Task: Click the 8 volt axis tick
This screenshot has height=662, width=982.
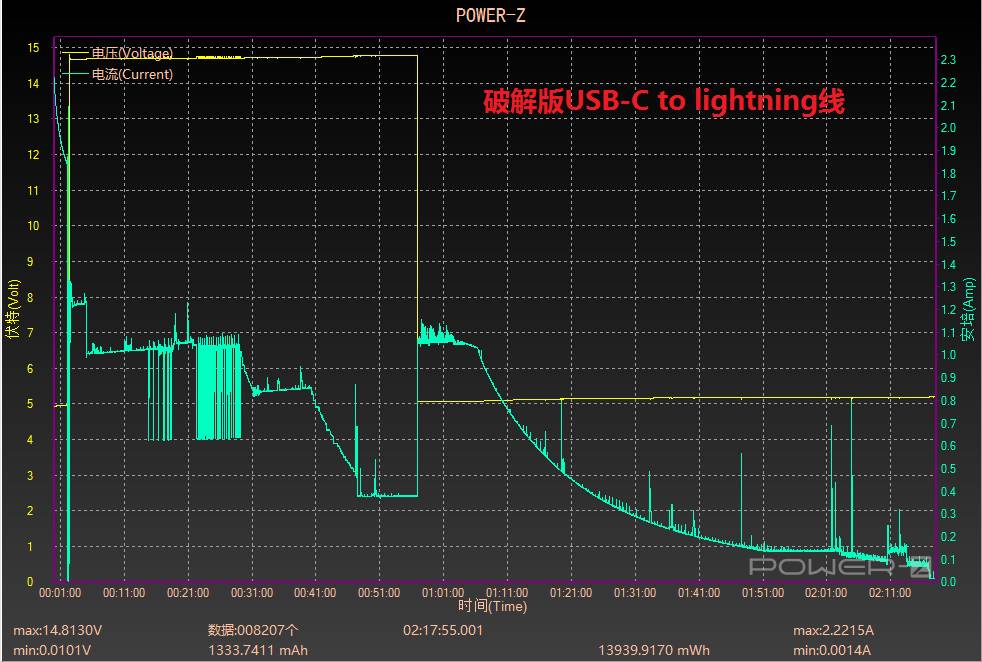Action: 30,297
